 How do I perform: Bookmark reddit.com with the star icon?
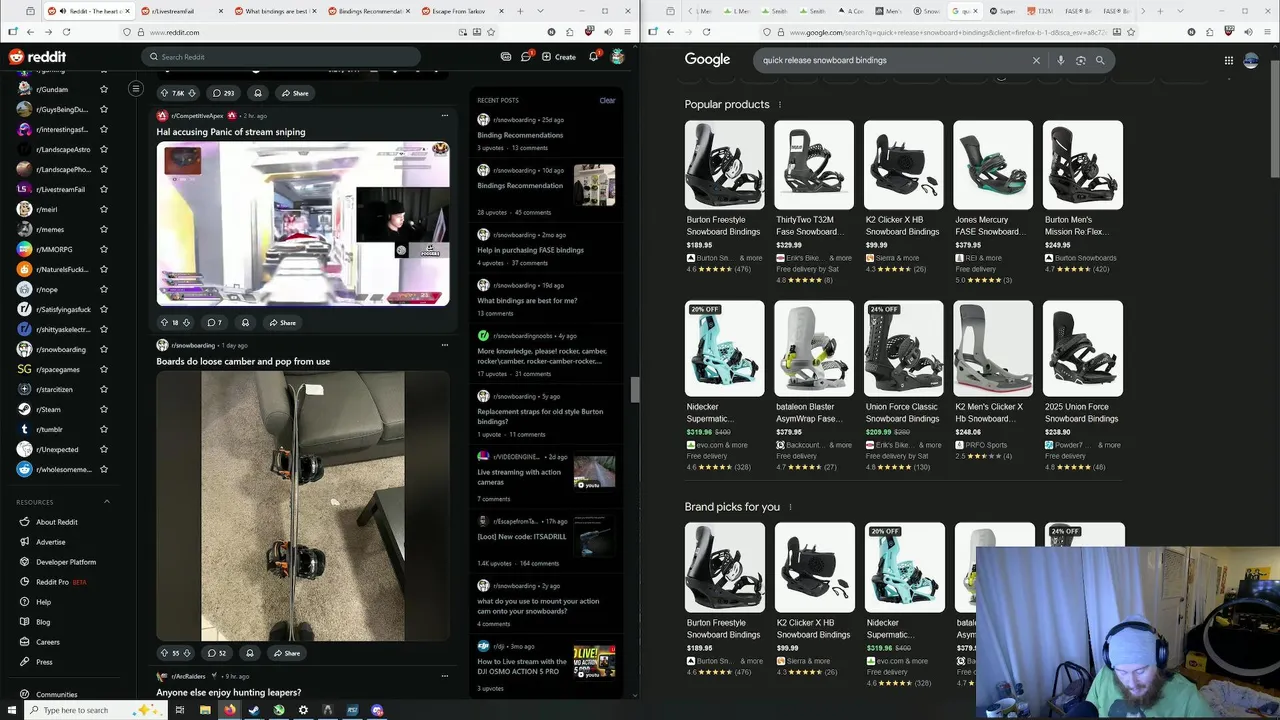[x=491, y=32]
